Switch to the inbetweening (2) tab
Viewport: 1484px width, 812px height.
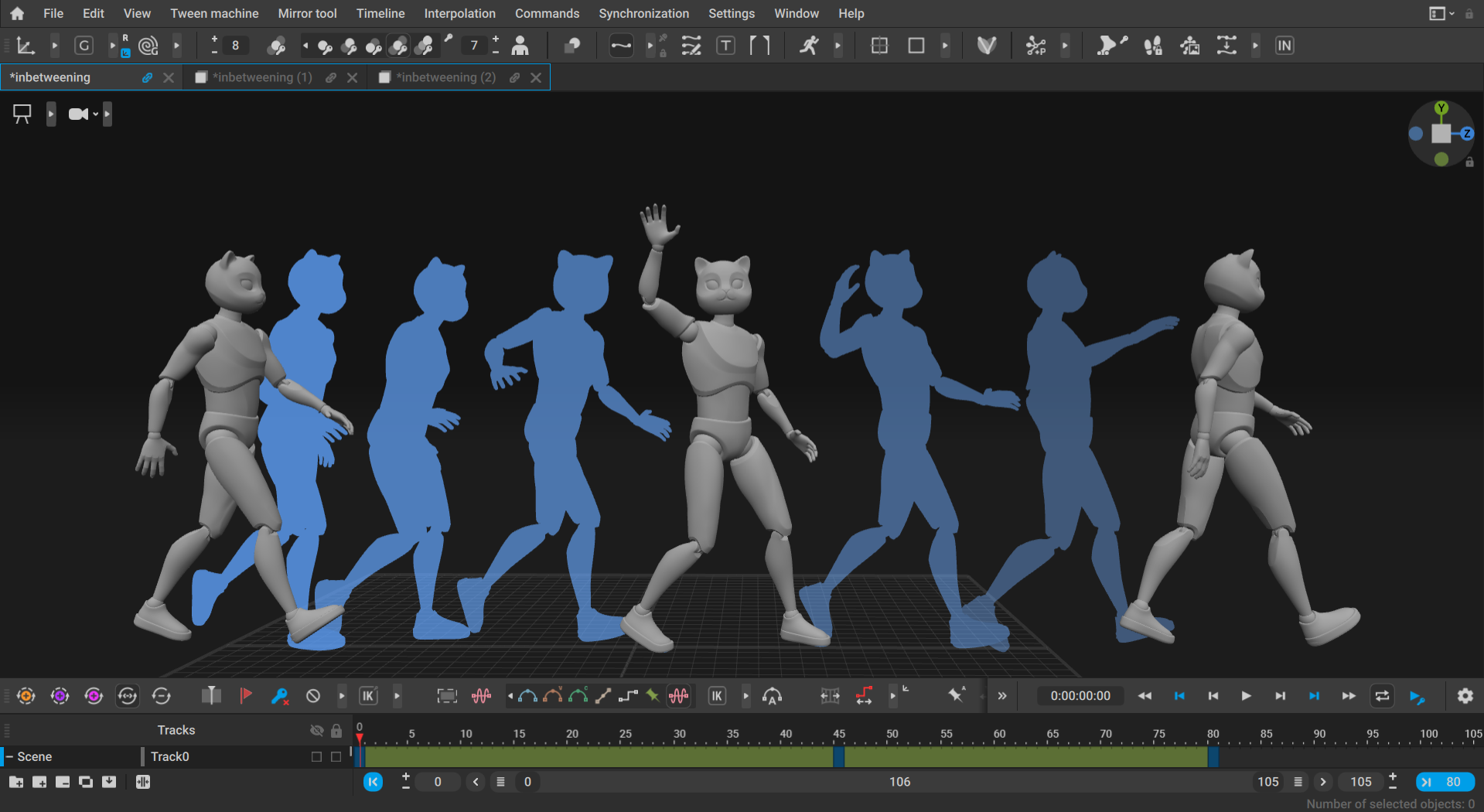point(445,77)
